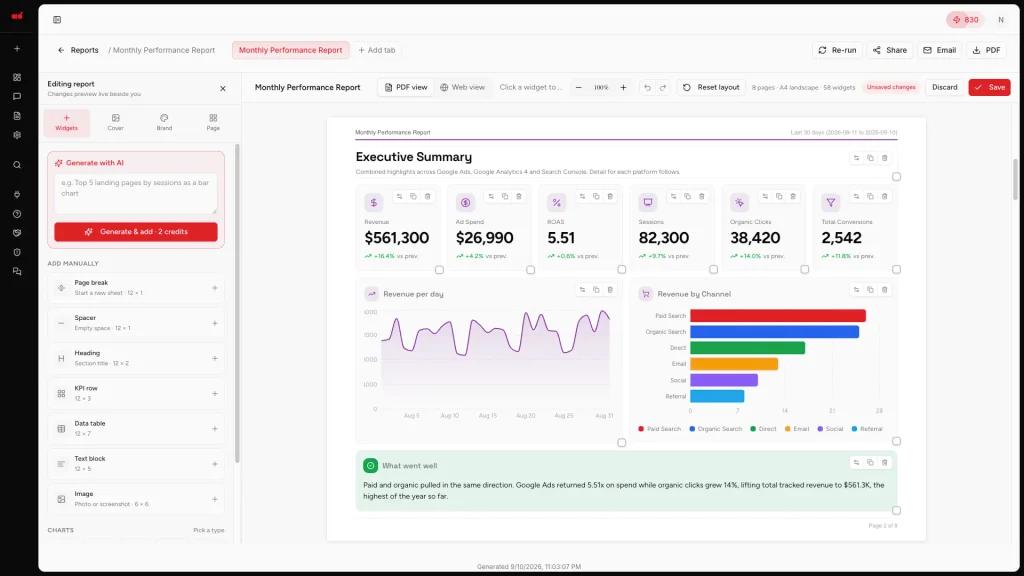Image resolution: width=1024 pixels, height=576 pixels.
Task: Open the N user avatar
Action: point(1000,20)
